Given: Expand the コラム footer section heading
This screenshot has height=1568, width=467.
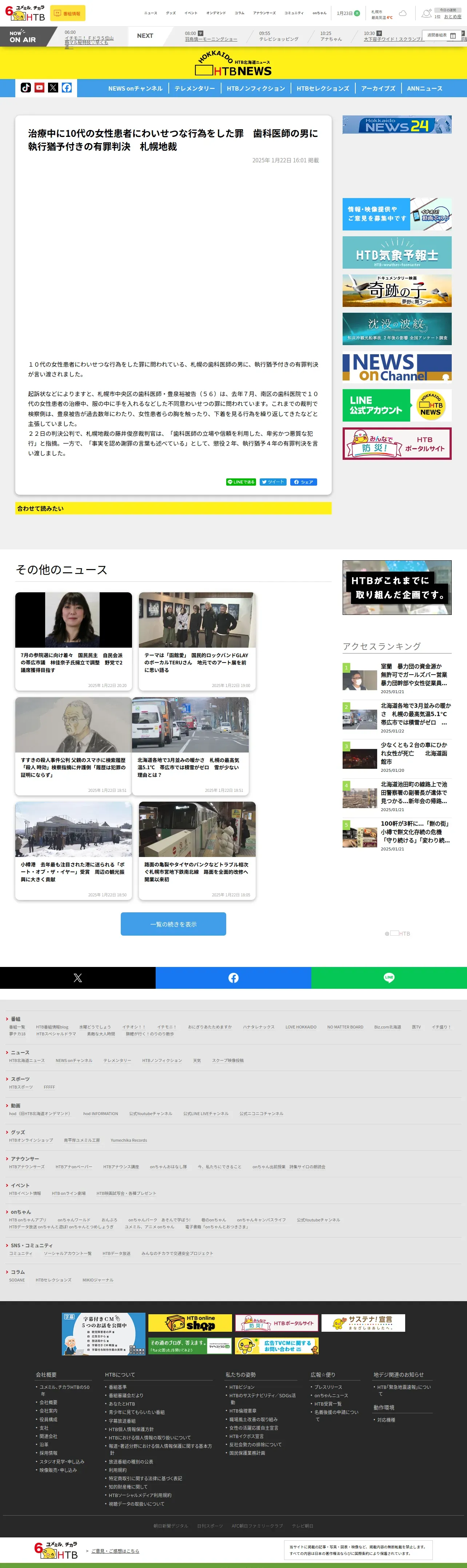Looking at the screenshot, I should click(17, 1272).
